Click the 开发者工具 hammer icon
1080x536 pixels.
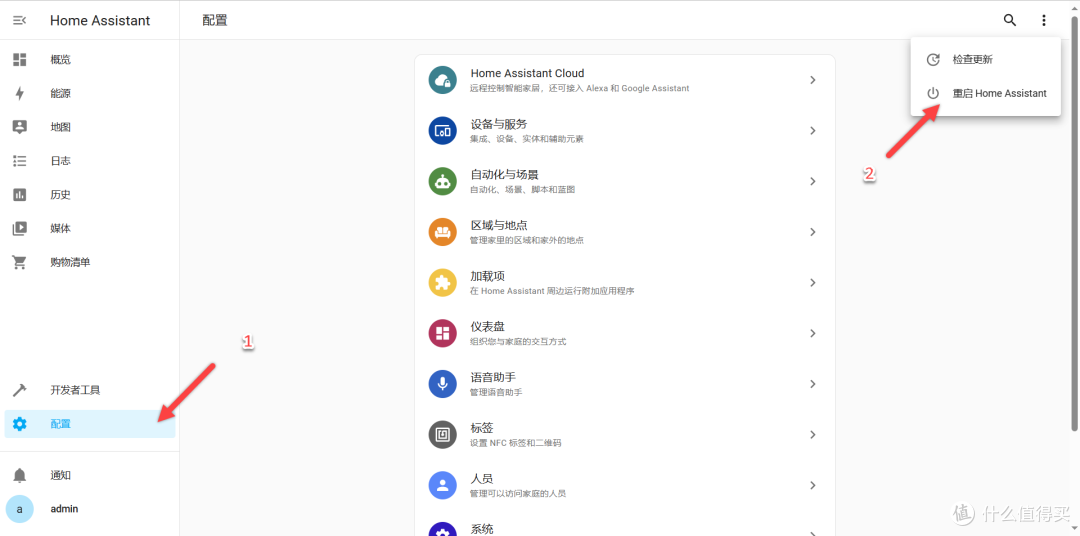tap(19, 390)
